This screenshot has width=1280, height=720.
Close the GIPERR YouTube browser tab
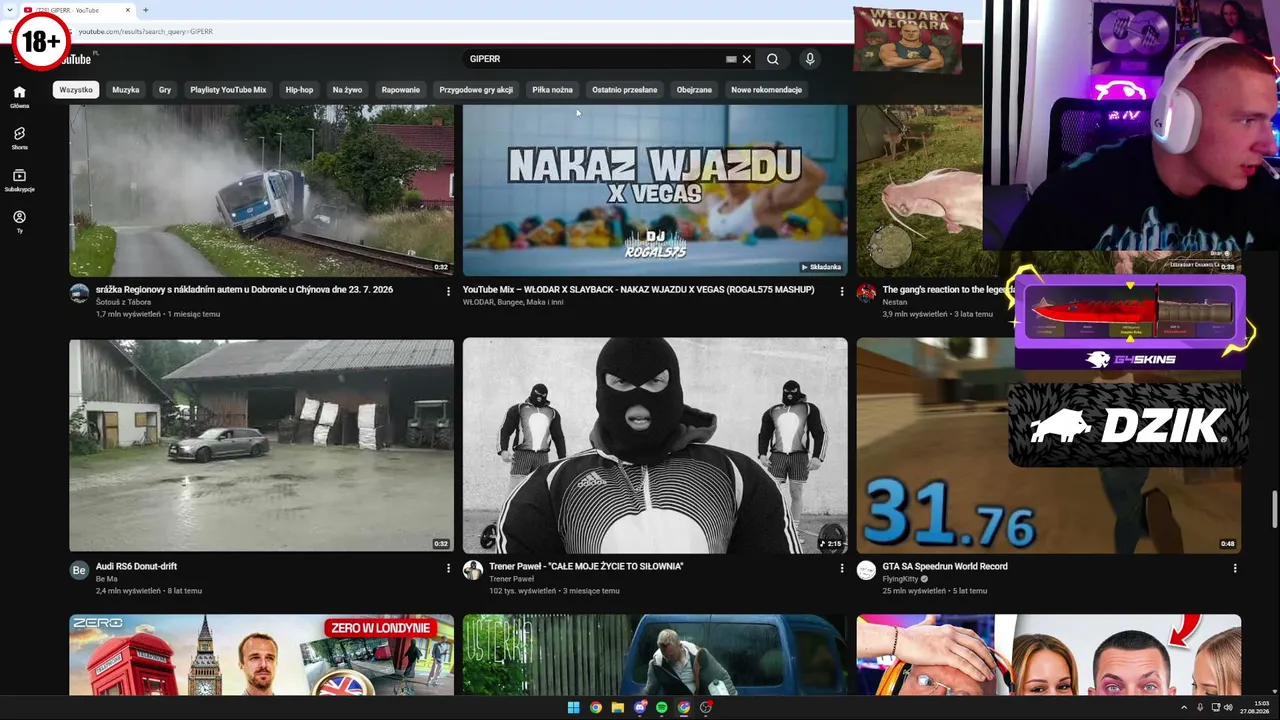(128, 10)
